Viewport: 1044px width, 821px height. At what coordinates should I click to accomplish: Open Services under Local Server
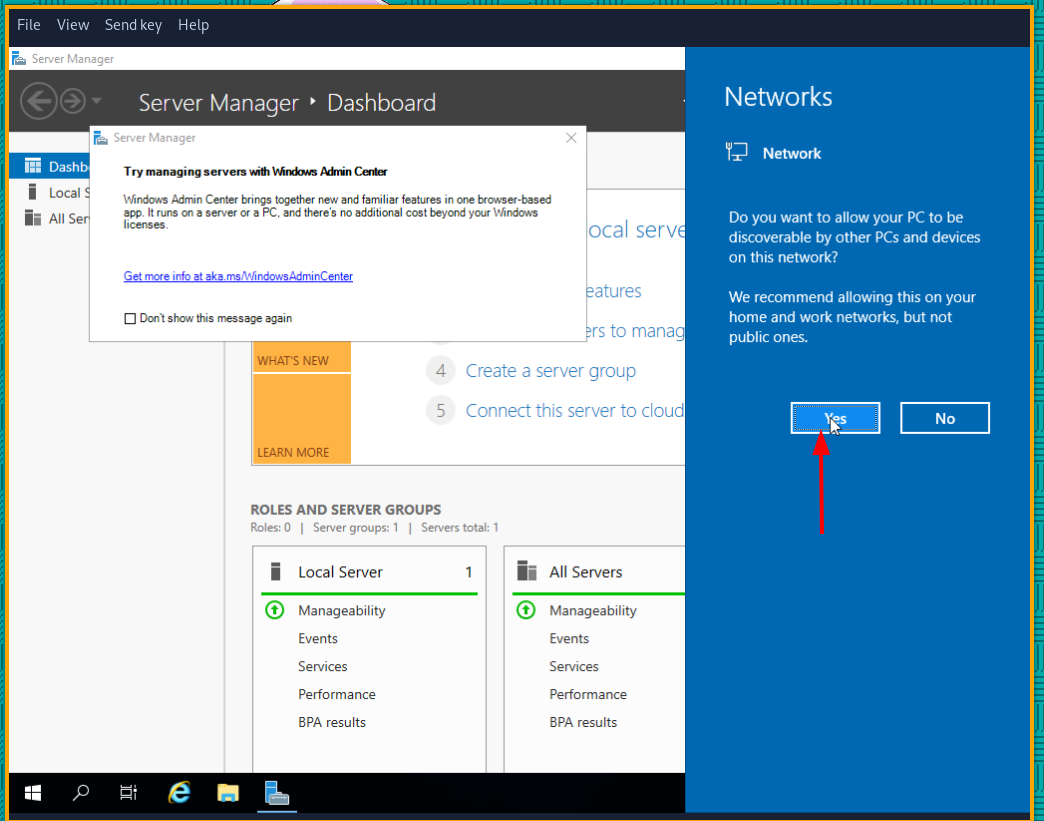[x=322, y=667]
